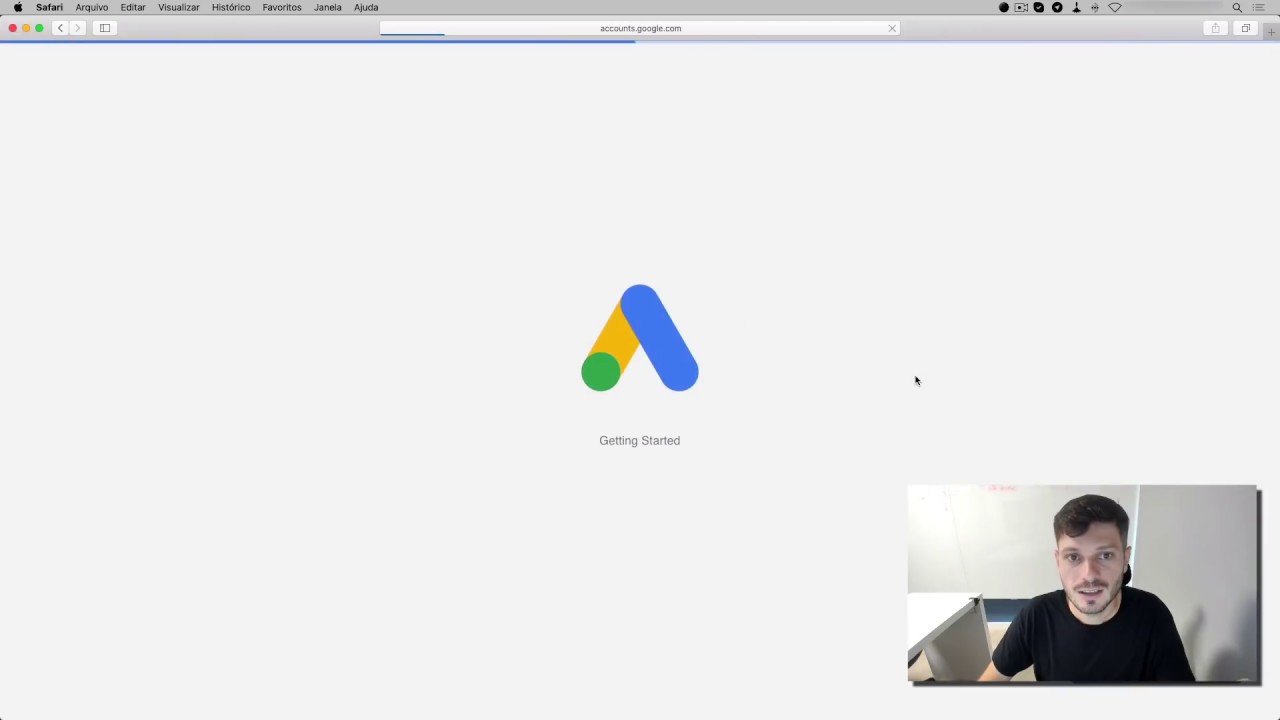Click the cleaner broom menu bar icon
Image resolution: width=1280 pixels, height=720 pixels.
pyautogui.click(x=1076, y=7)
